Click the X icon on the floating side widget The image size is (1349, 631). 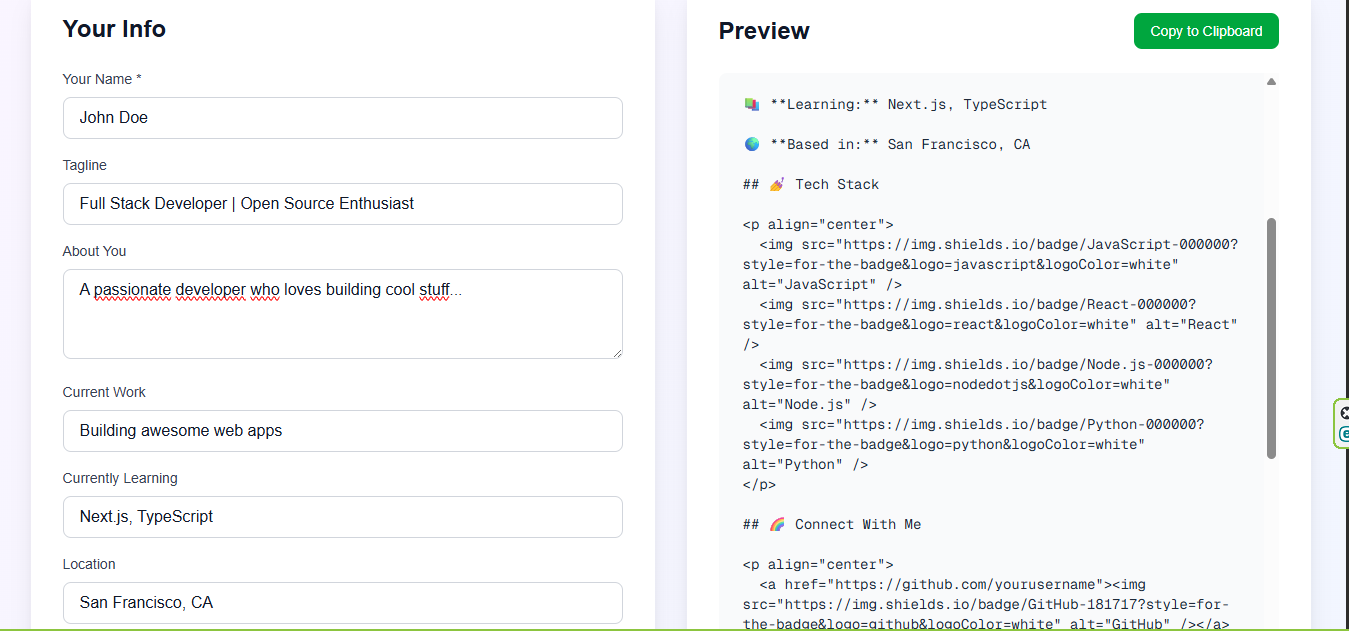[x=1343, y=410]
